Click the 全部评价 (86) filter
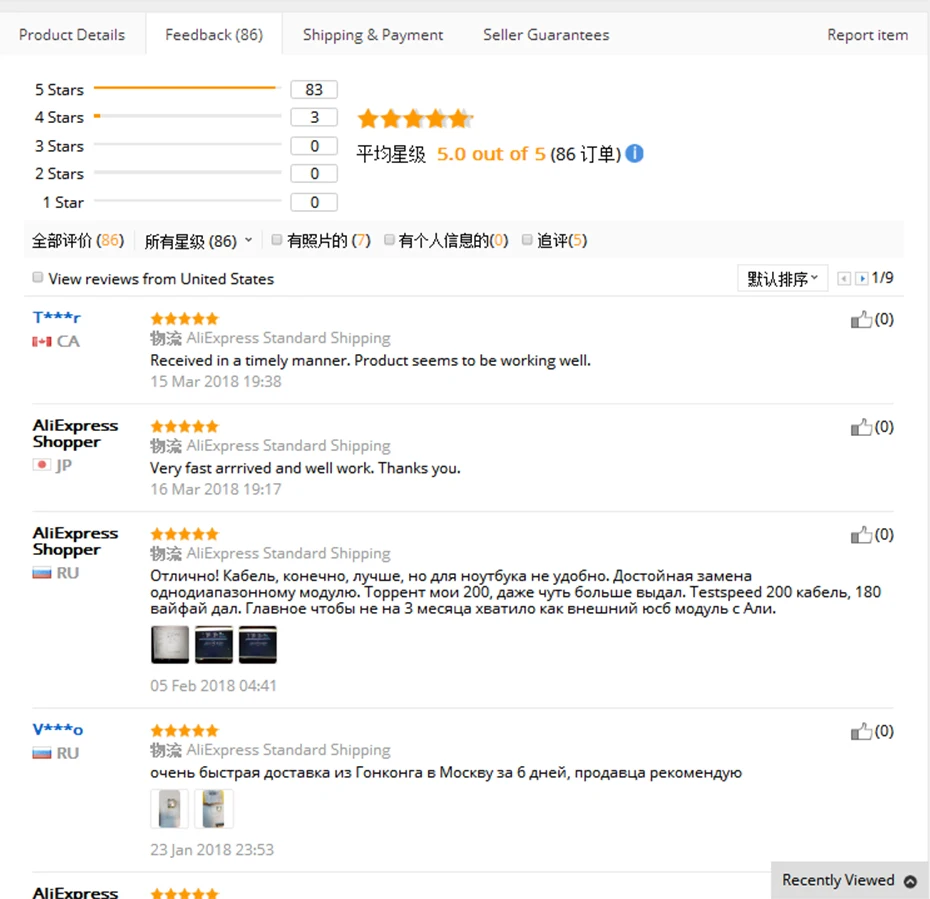 coord(77,241)
